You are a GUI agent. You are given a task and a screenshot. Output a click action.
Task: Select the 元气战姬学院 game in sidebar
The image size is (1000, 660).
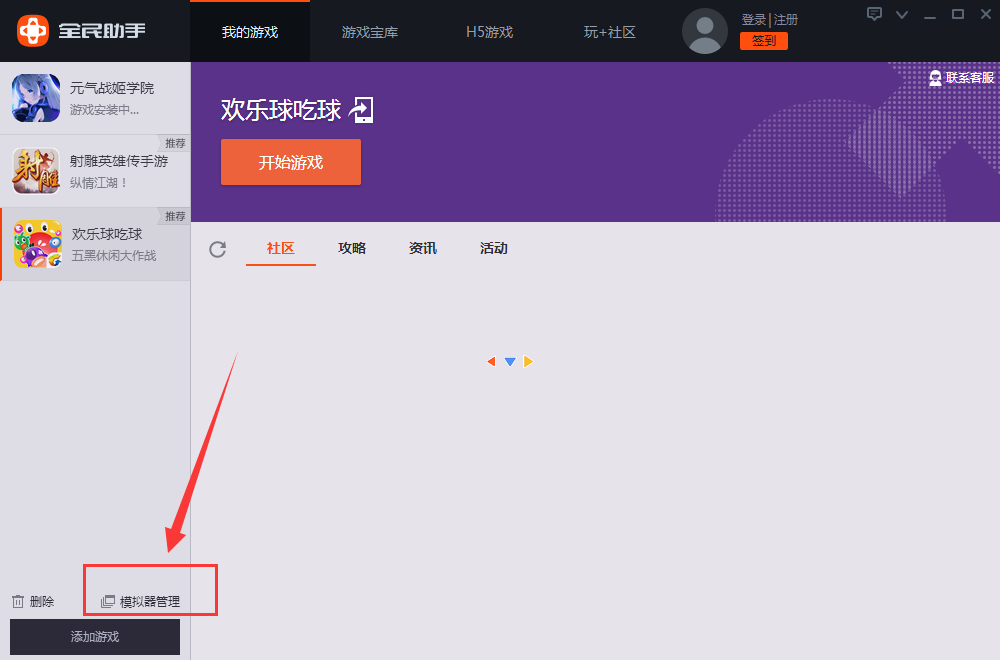tap(95, 97)
